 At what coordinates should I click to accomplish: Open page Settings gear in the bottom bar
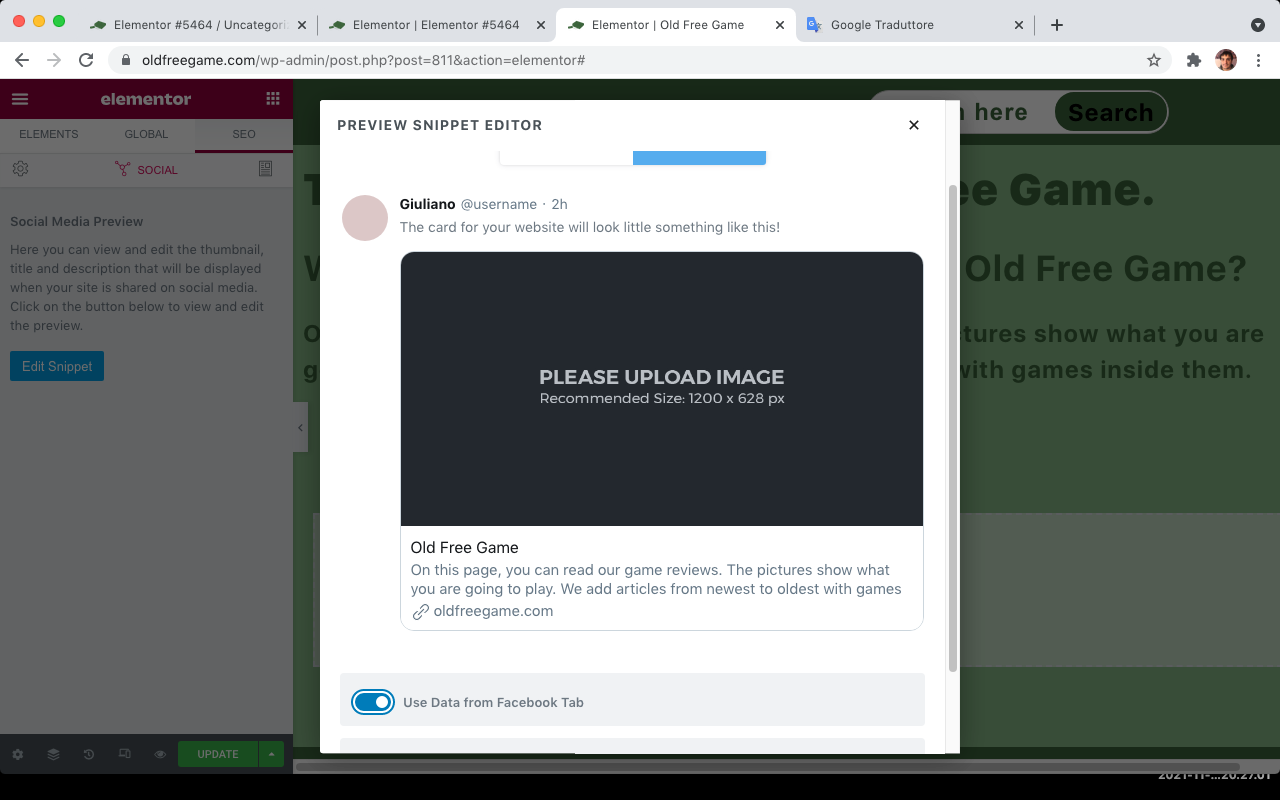pos(18,754)
